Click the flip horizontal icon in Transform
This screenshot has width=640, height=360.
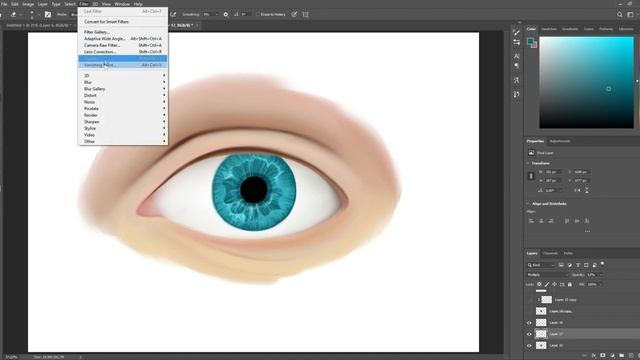[577, 191]
